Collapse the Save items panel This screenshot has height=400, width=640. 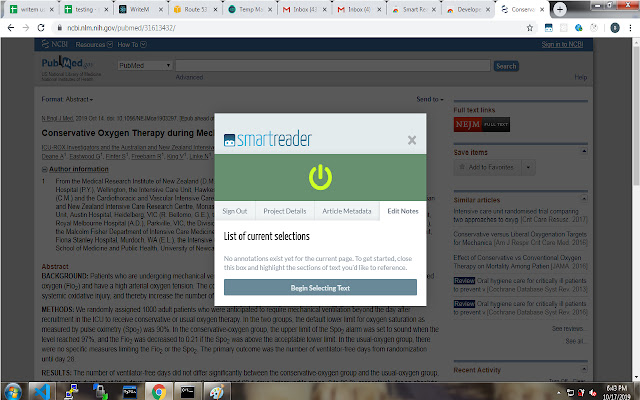click(x=584, y=151)
